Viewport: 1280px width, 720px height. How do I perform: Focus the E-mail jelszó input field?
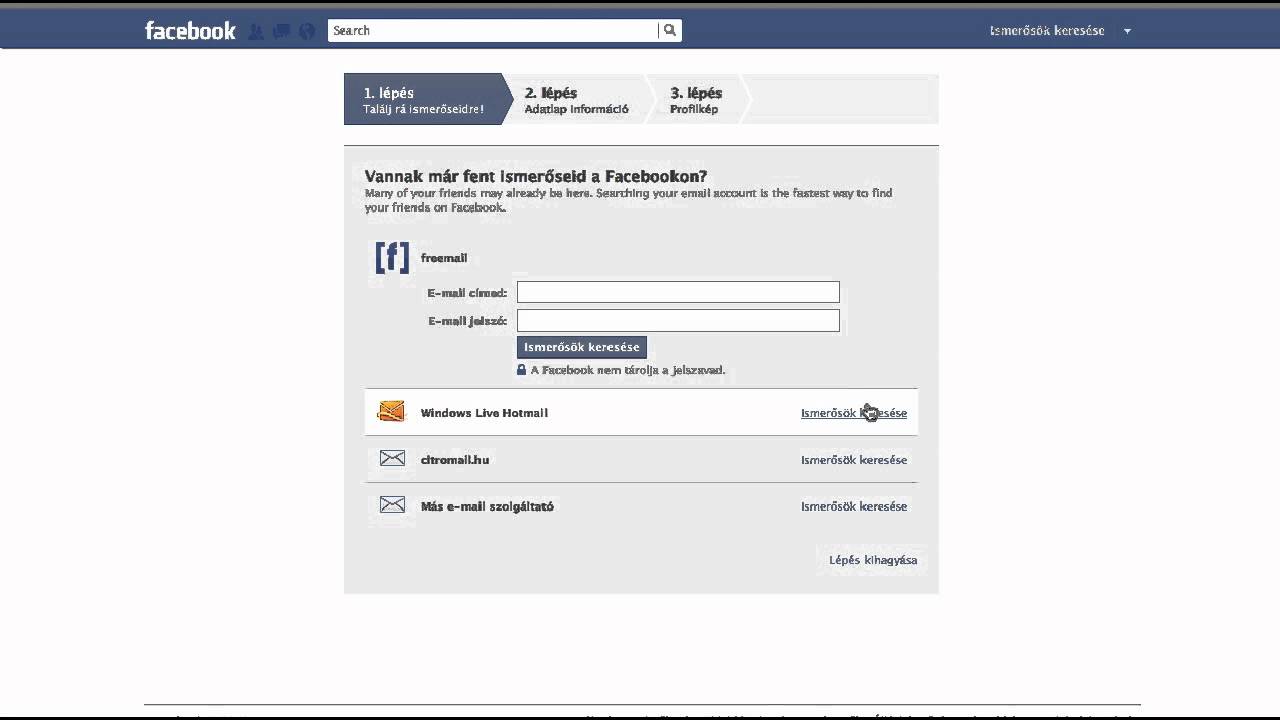click(678, 320)
